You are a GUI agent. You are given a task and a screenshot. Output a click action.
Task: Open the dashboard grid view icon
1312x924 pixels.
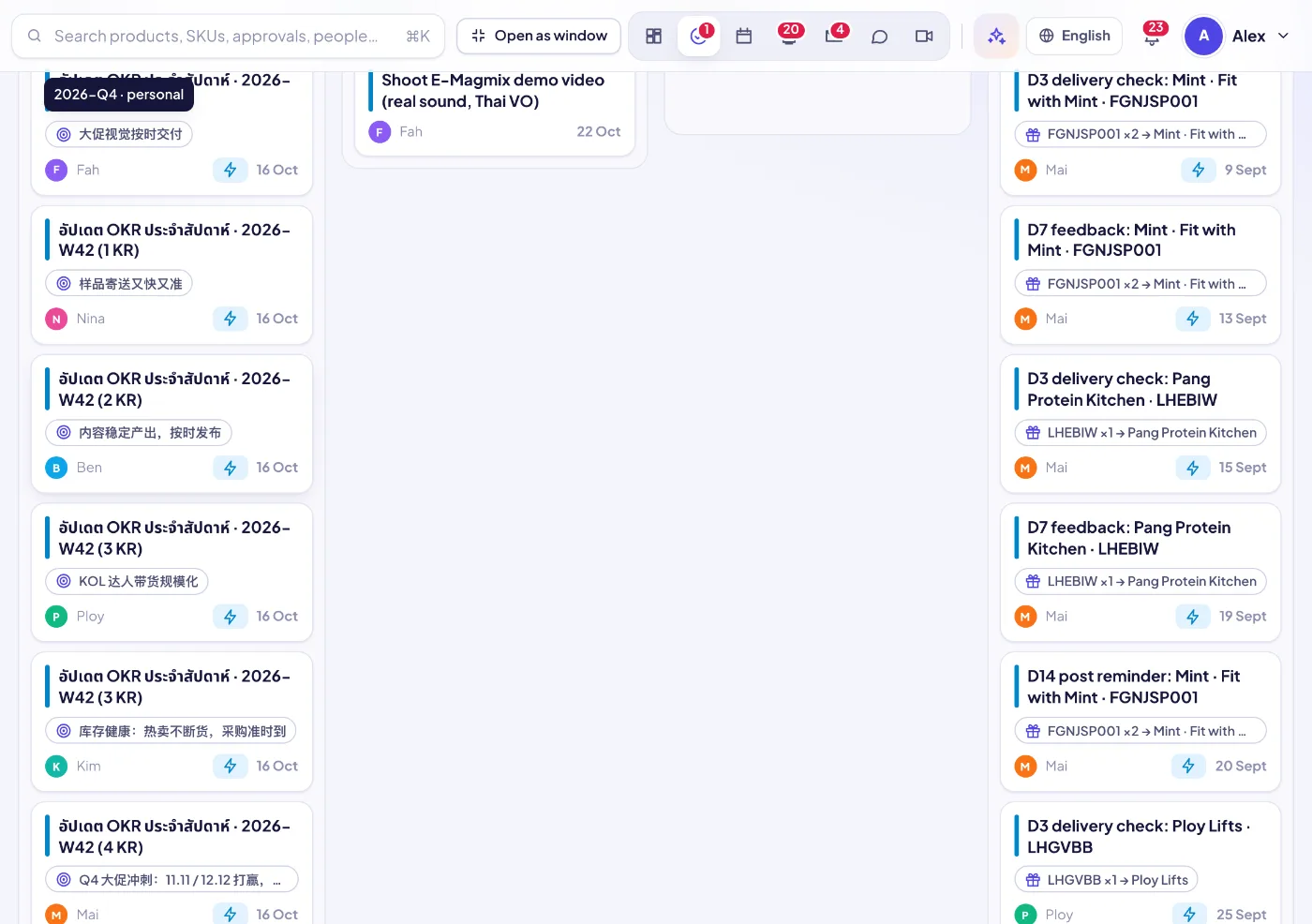coord(654,36)
